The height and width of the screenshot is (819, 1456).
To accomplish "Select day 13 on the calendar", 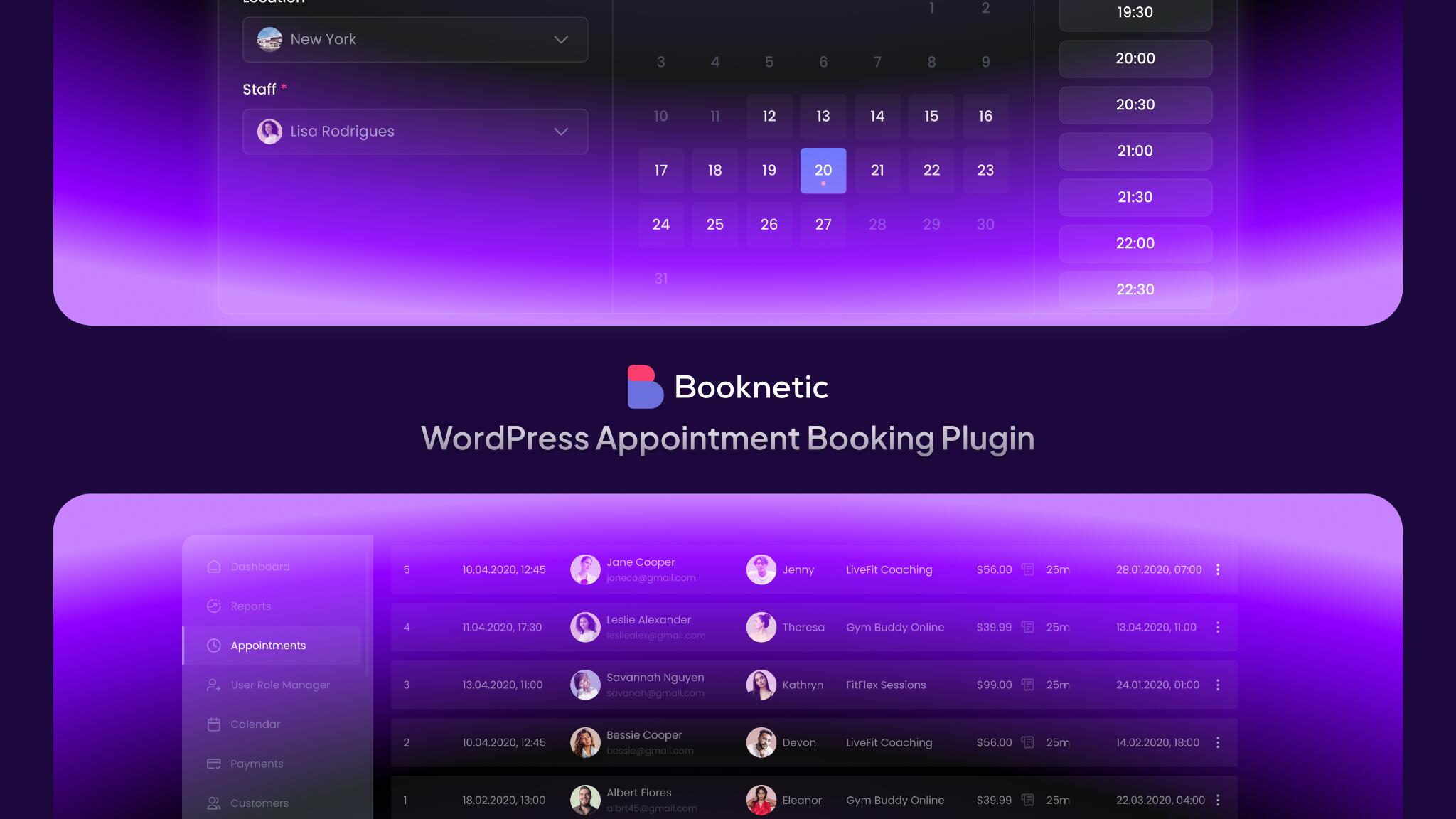I will point(823,117).
